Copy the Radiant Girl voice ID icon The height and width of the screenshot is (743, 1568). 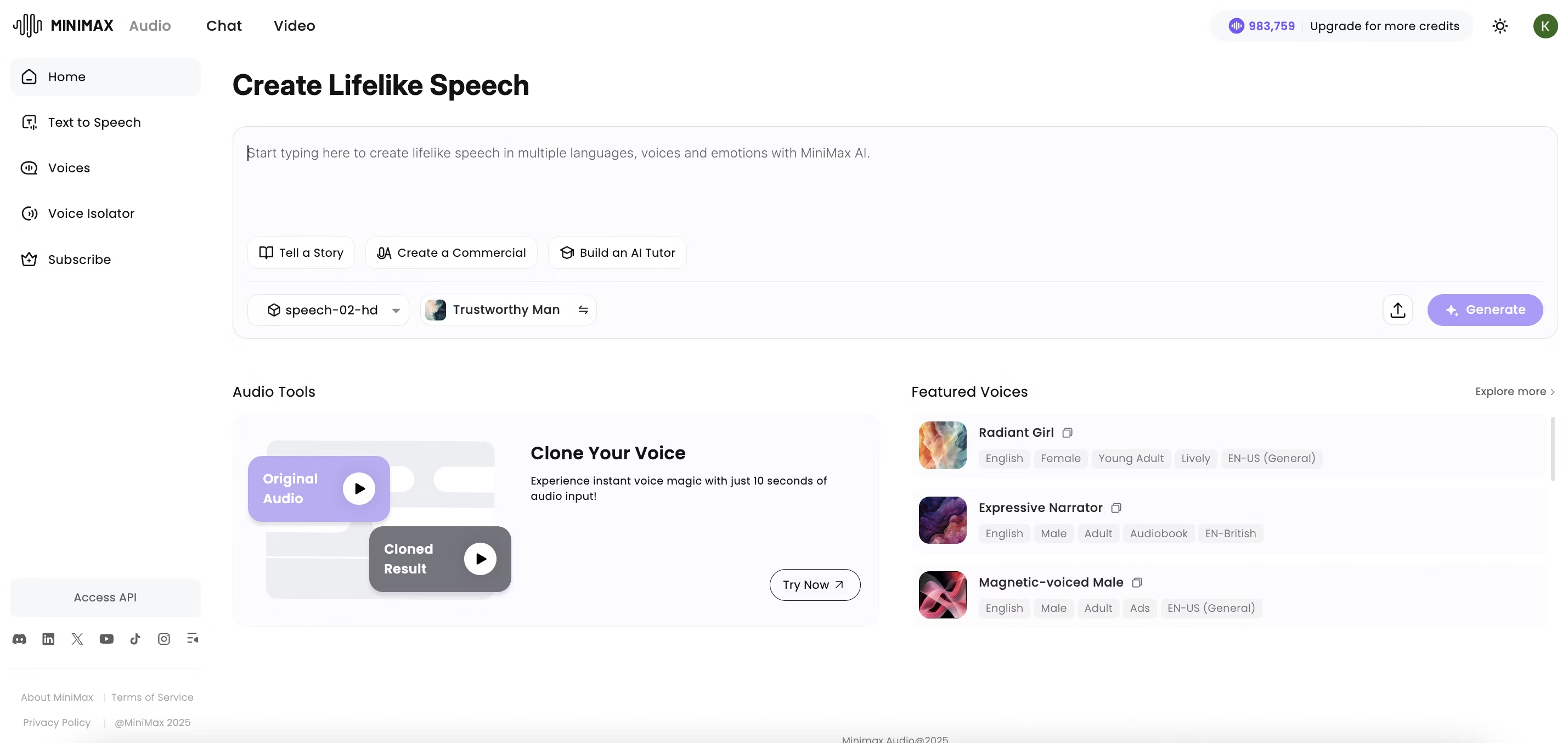click(x=1067, y=433)
